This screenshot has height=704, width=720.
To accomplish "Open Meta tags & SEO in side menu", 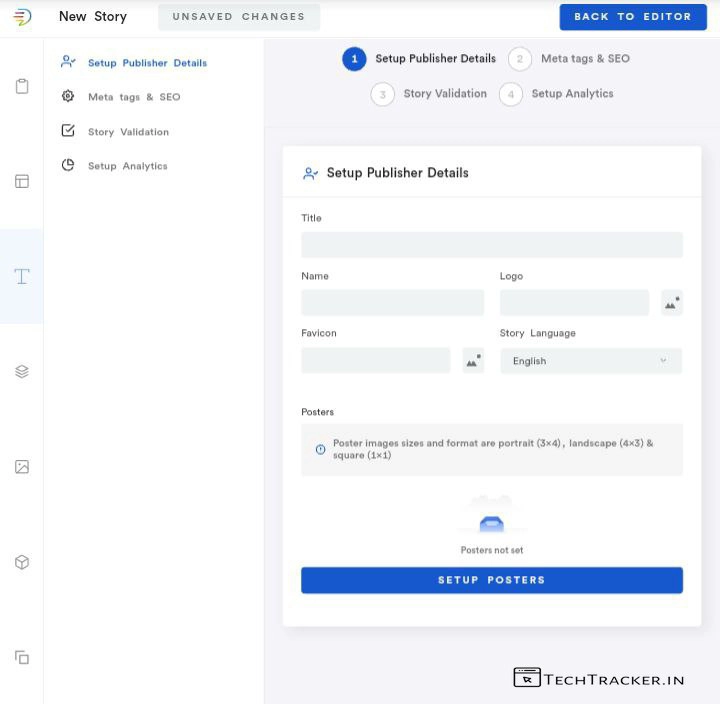I will pyautogui.click(x=134, y=97).
